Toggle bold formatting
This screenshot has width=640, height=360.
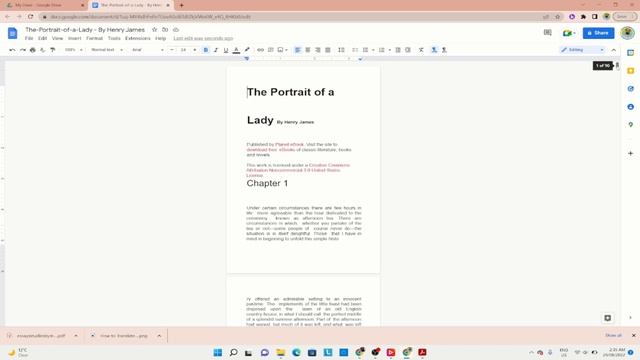coord(206,50)
